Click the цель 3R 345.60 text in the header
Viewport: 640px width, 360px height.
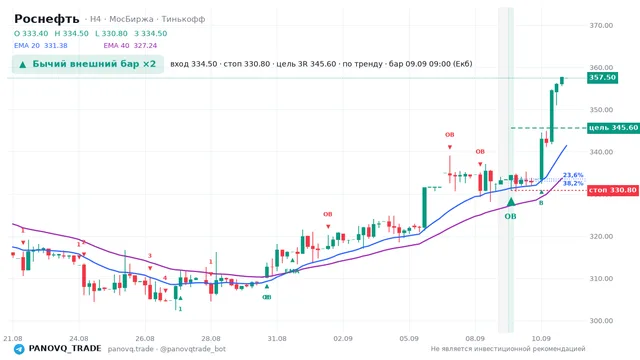tap(306, 64)
